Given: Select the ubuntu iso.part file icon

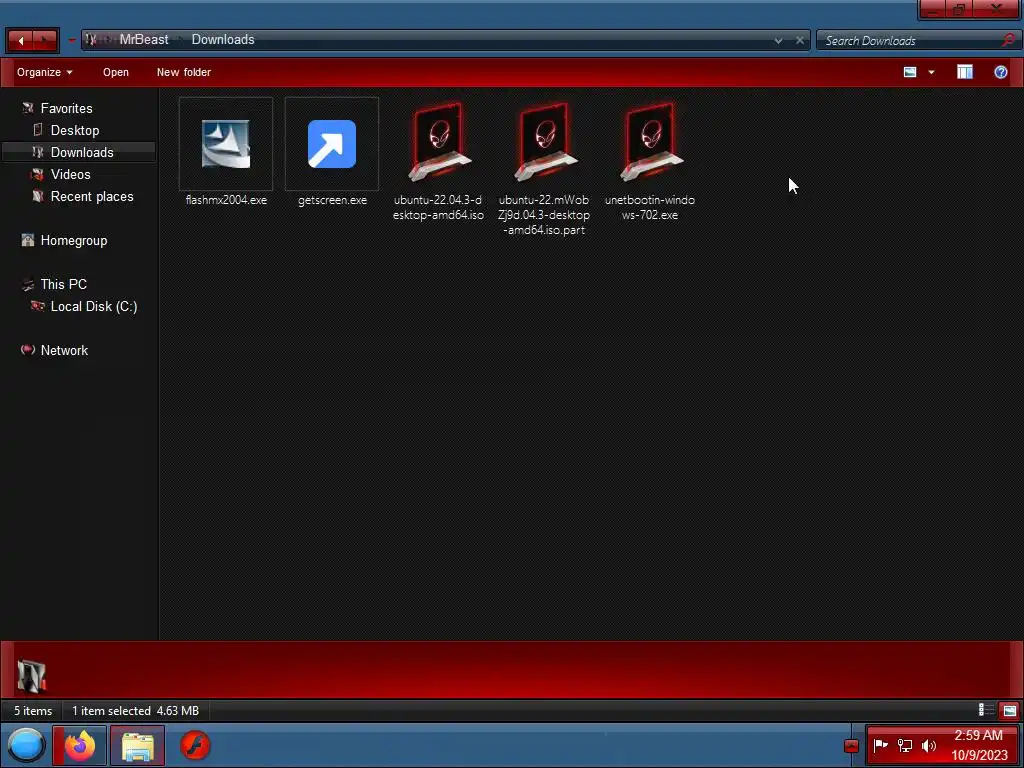Looking at the screenshot, I should 544,142.
